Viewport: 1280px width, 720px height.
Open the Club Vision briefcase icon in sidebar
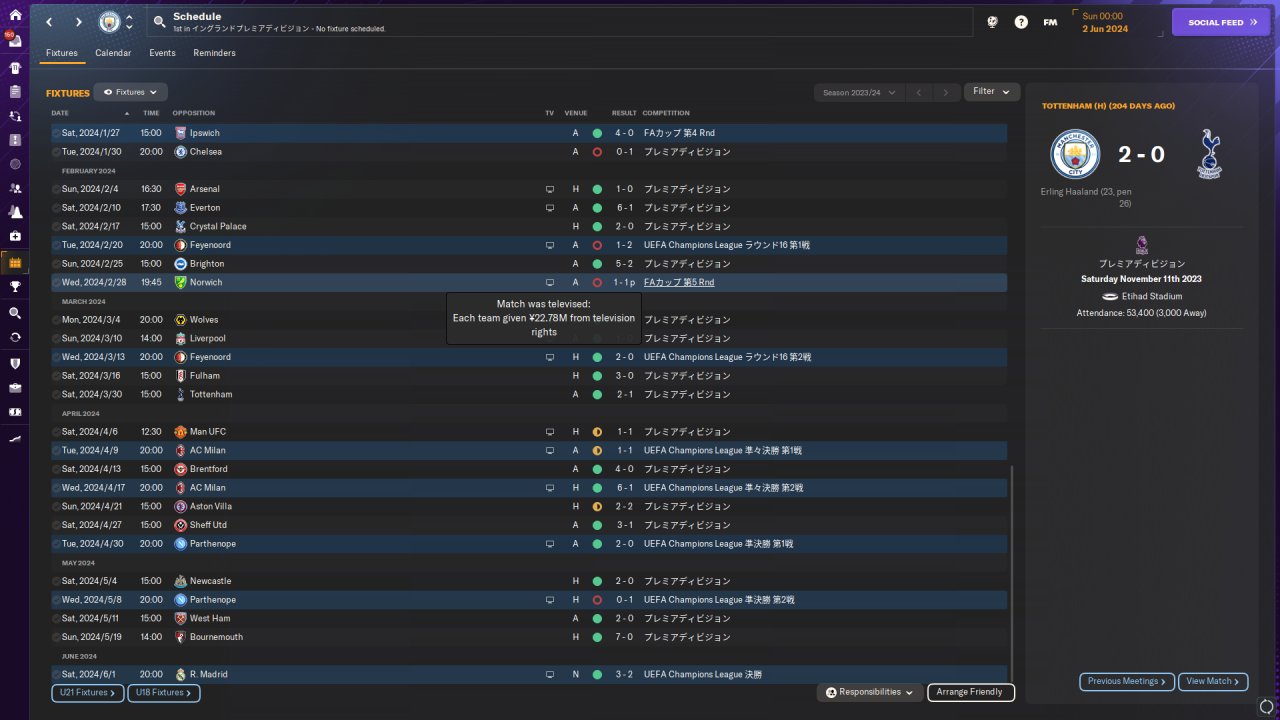[15, 387]
